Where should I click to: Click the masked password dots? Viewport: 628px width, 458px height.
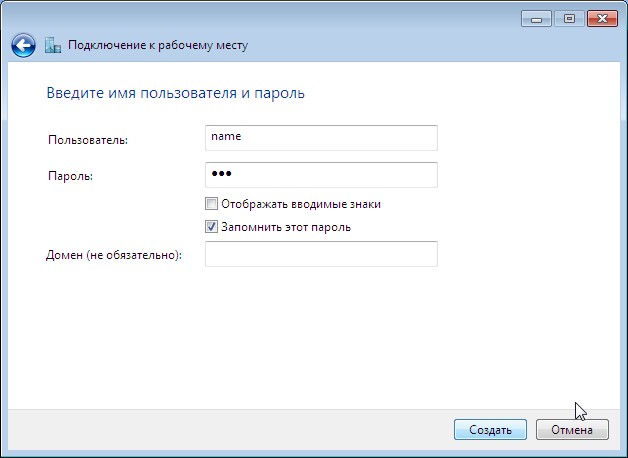coord(221,174)
